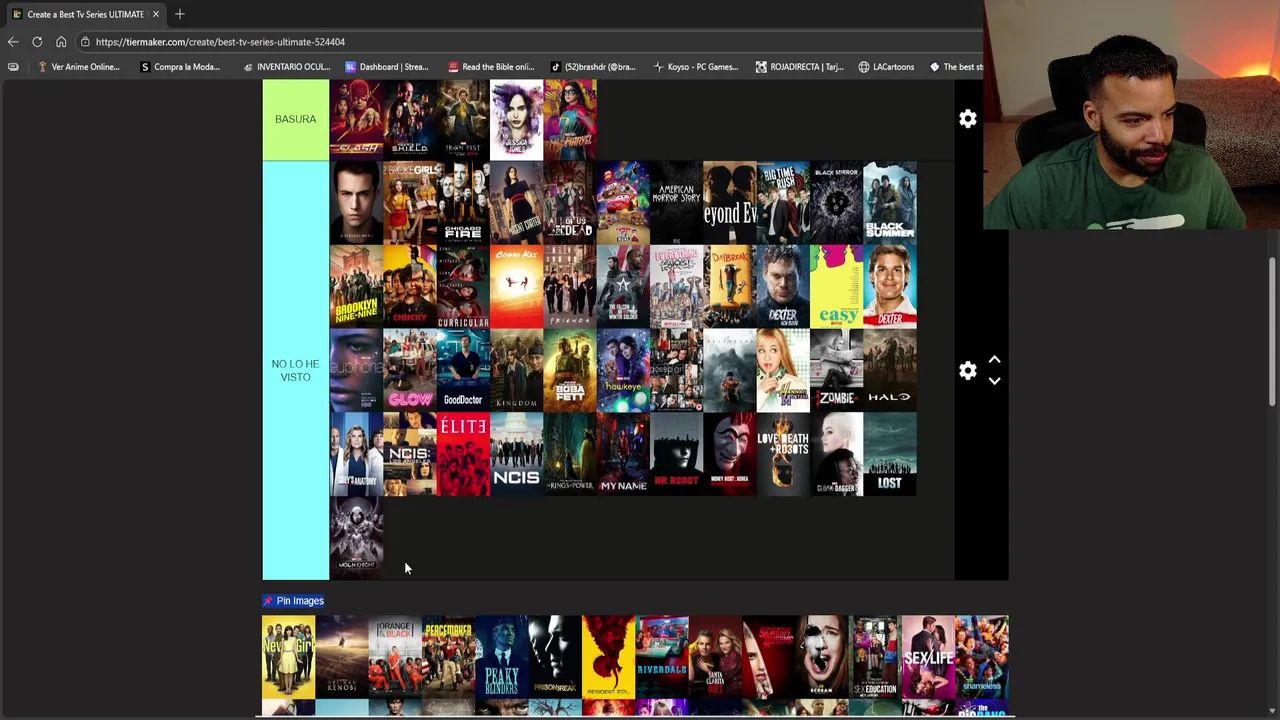Select the Black Summer poster

(x=890, y=203)
